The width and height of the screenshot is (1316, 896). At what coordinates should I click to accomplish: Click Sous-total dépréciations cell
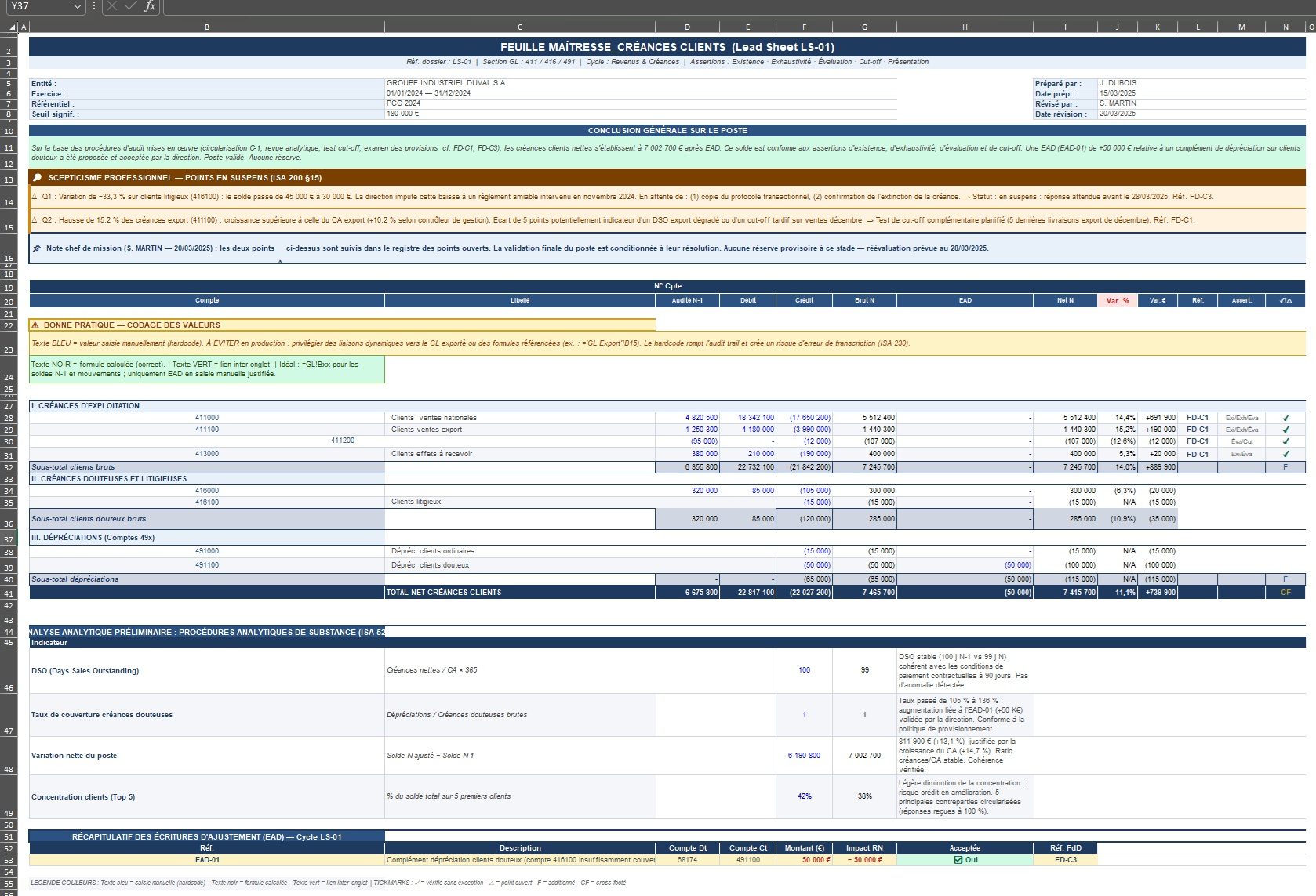[x=207, y=579]
